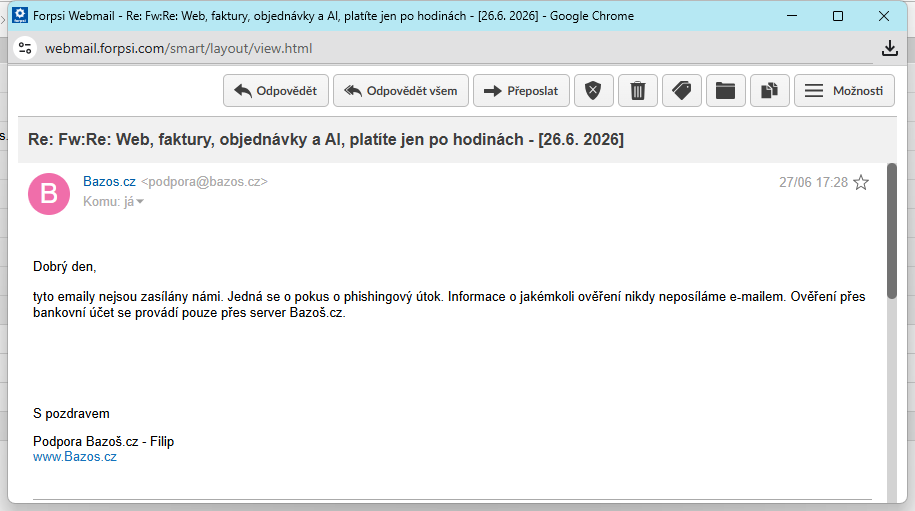Click Odpovědět všem reply-all button
This screenshot has height=511, width=915.
tap(400, 90)
